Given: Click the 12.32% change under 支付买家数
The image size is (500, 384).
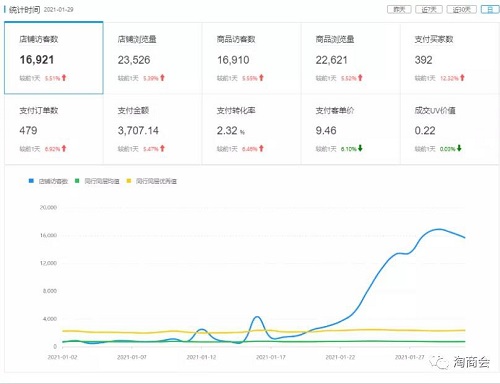Looking at the screenshot, I should [x=449, y=78].
